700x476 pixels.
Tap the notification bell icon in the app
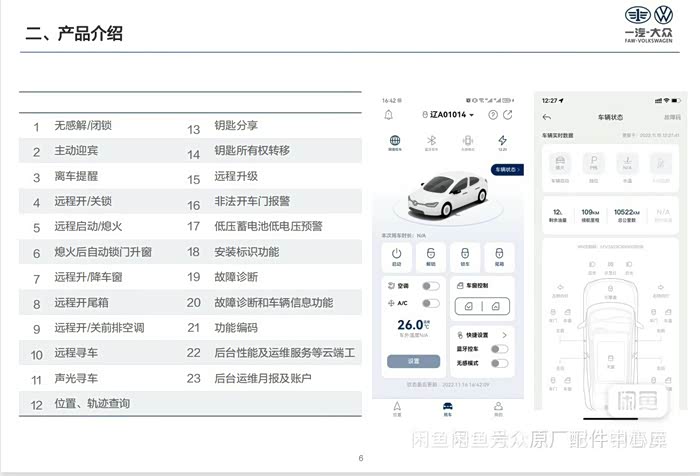click(x=388, y=115)
